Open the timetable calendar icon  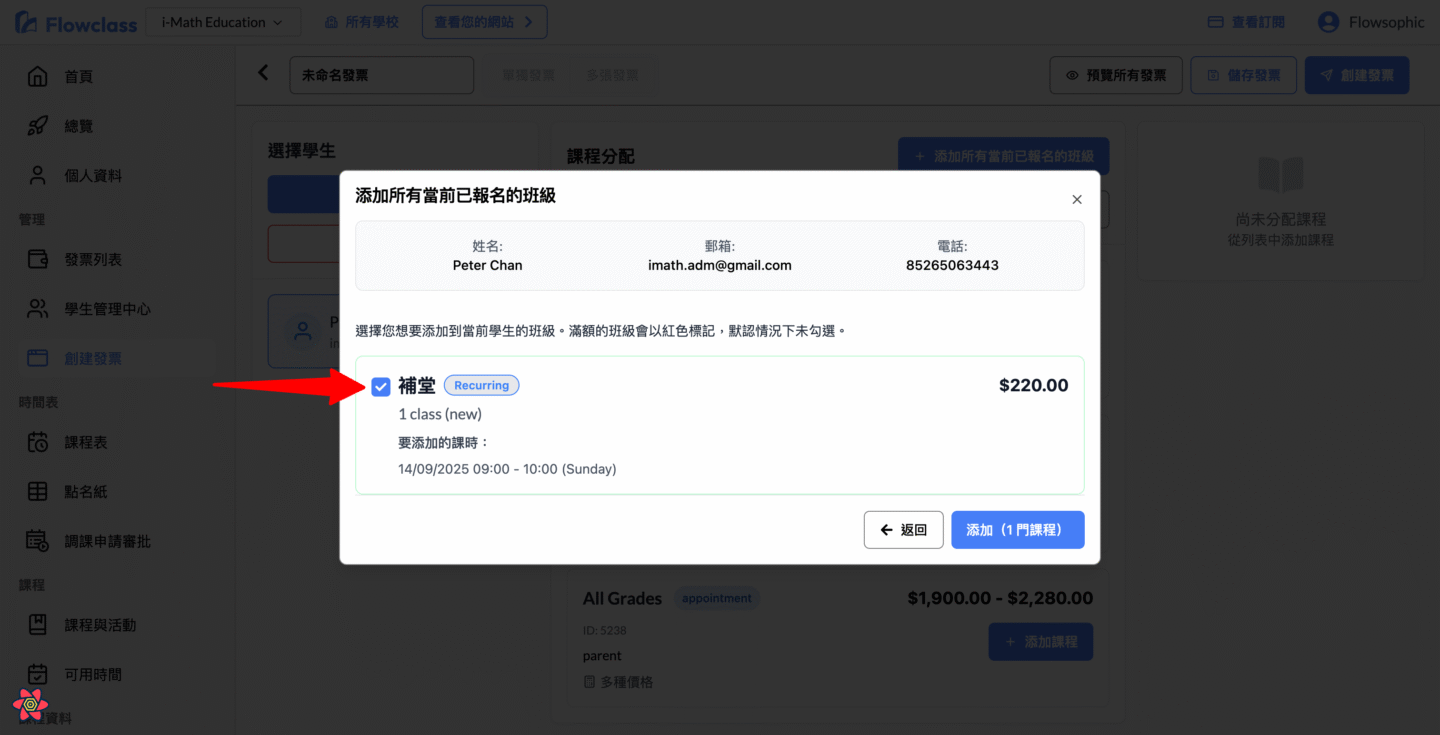pos(37,442)
